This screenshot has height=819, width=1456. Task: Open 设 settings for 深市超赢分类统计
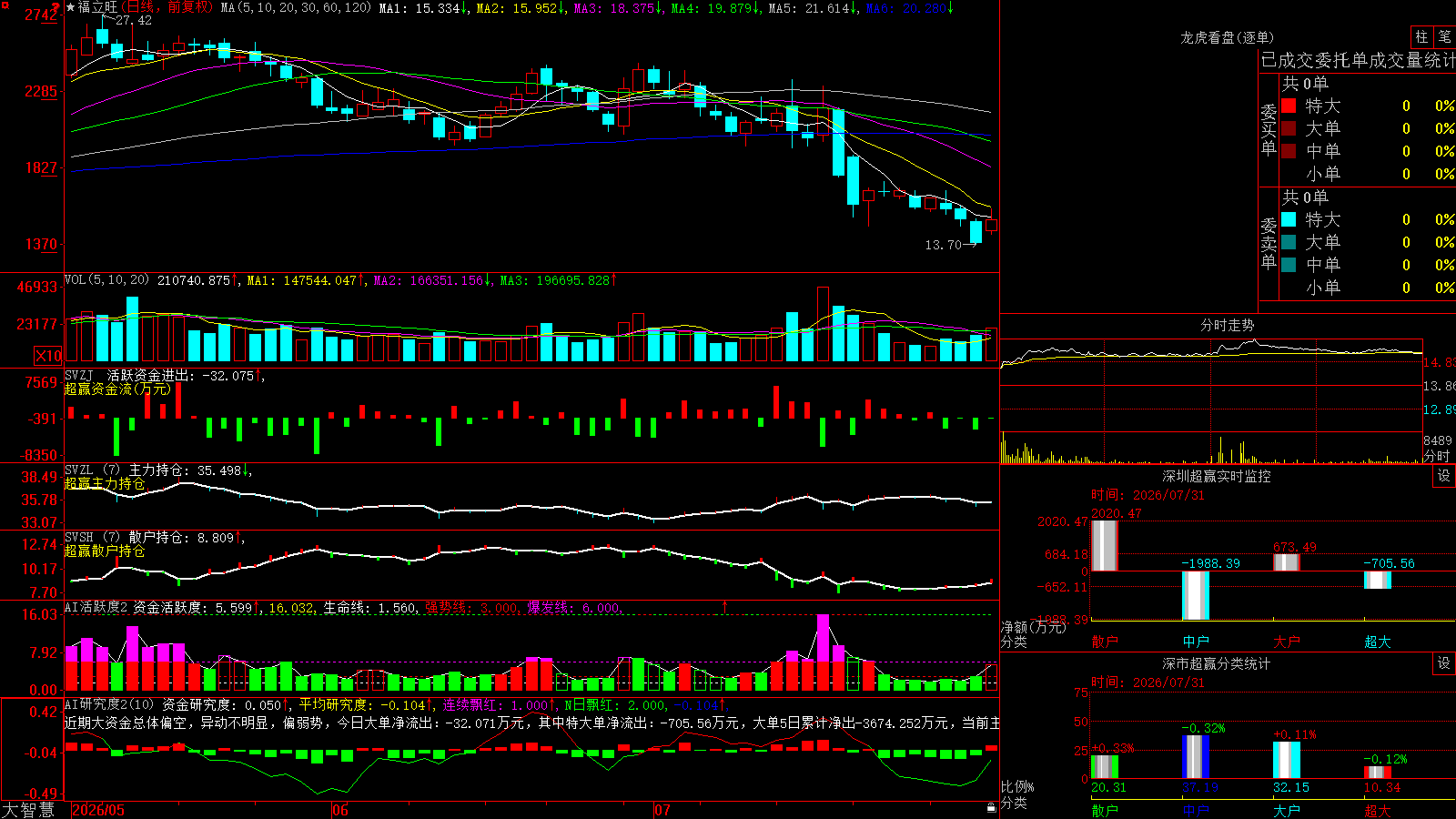pyautogui.click(x=1443, y=663)
